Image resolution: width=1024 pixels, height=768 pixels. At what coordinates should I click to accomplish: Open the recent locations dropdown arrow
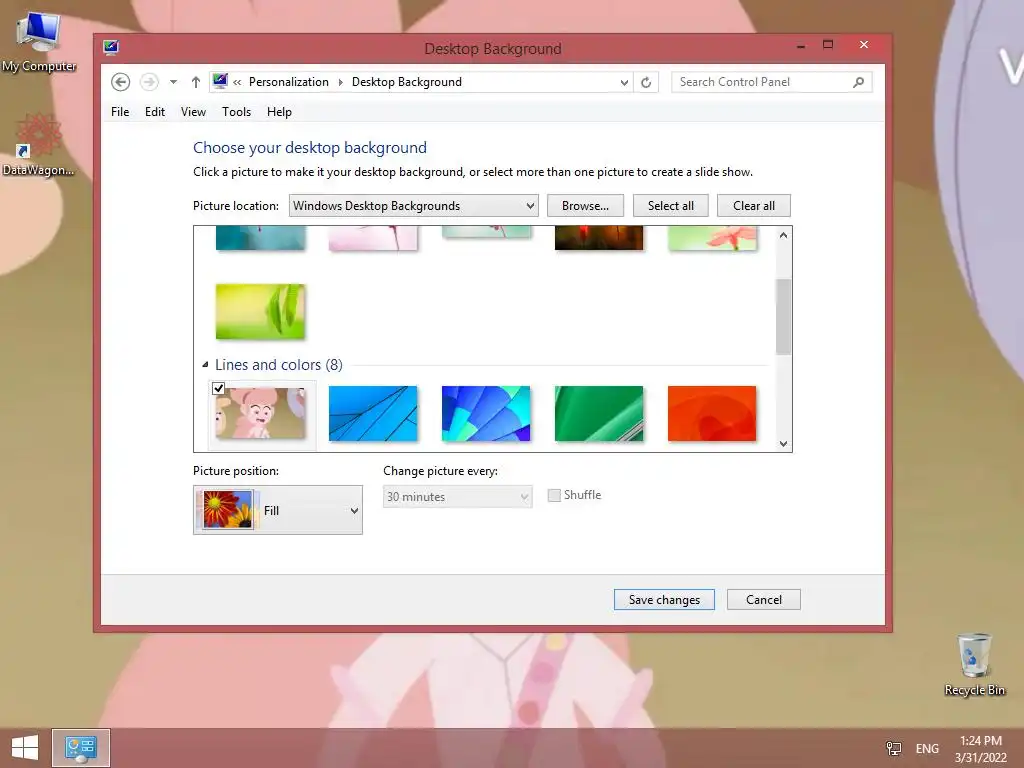173,82
